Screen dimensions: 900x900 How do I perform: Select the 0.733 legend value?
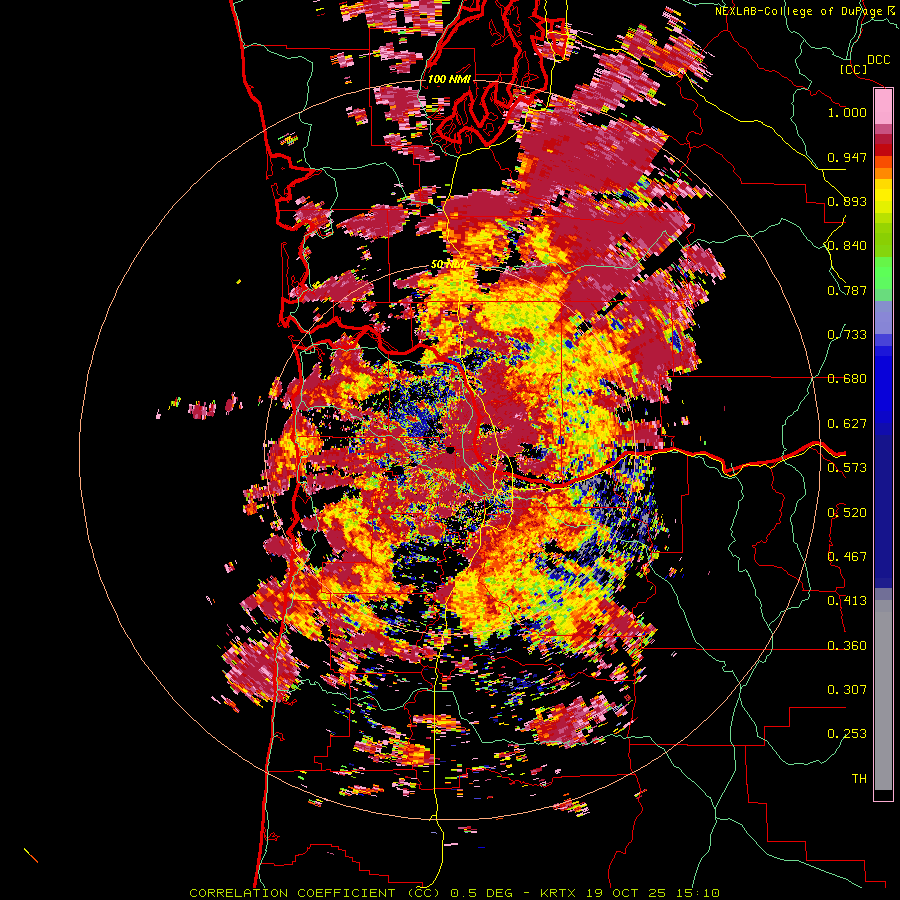[x=847, y=335]
